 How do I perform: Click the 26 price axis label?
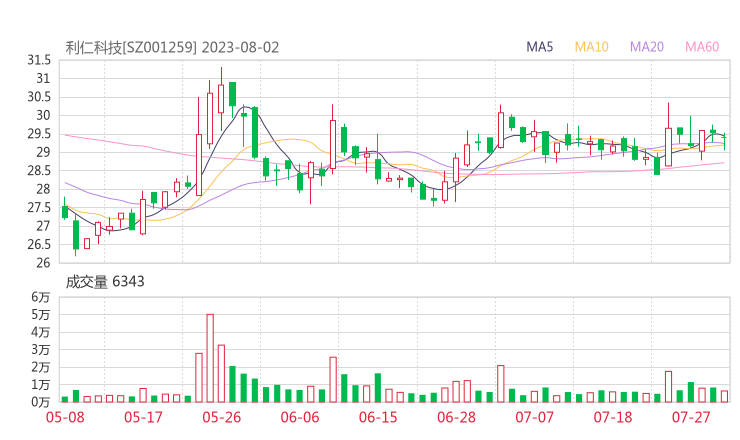pos(43,263)
